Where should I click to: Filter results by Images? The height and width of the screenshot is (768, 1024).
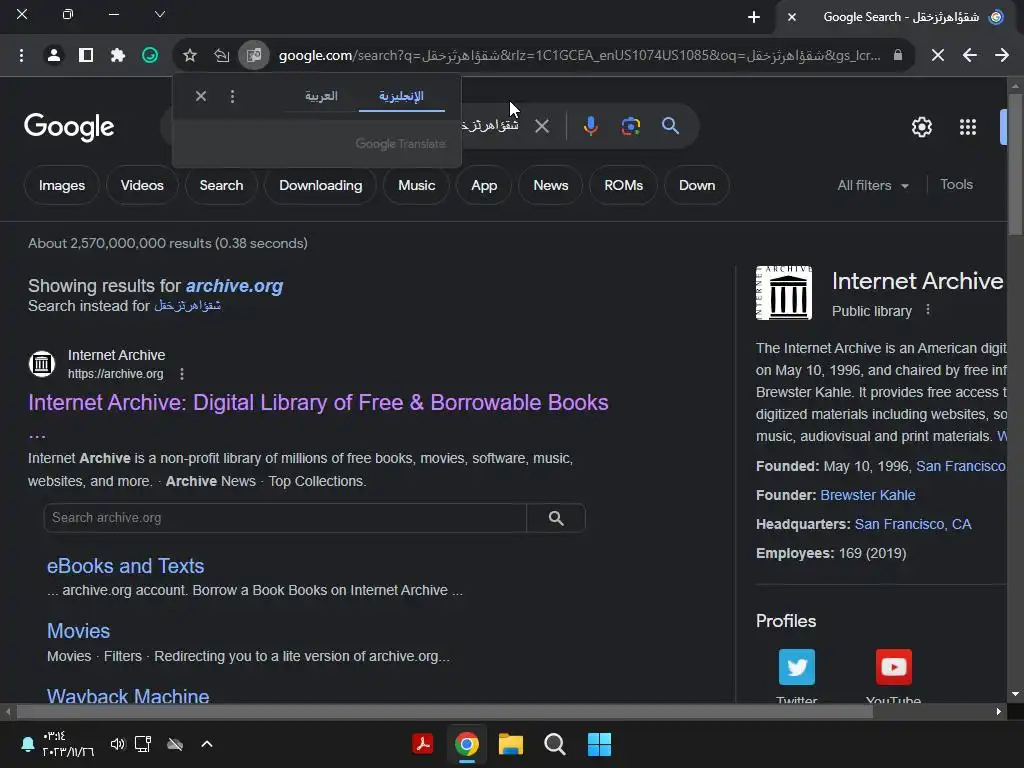click(62, 185)
